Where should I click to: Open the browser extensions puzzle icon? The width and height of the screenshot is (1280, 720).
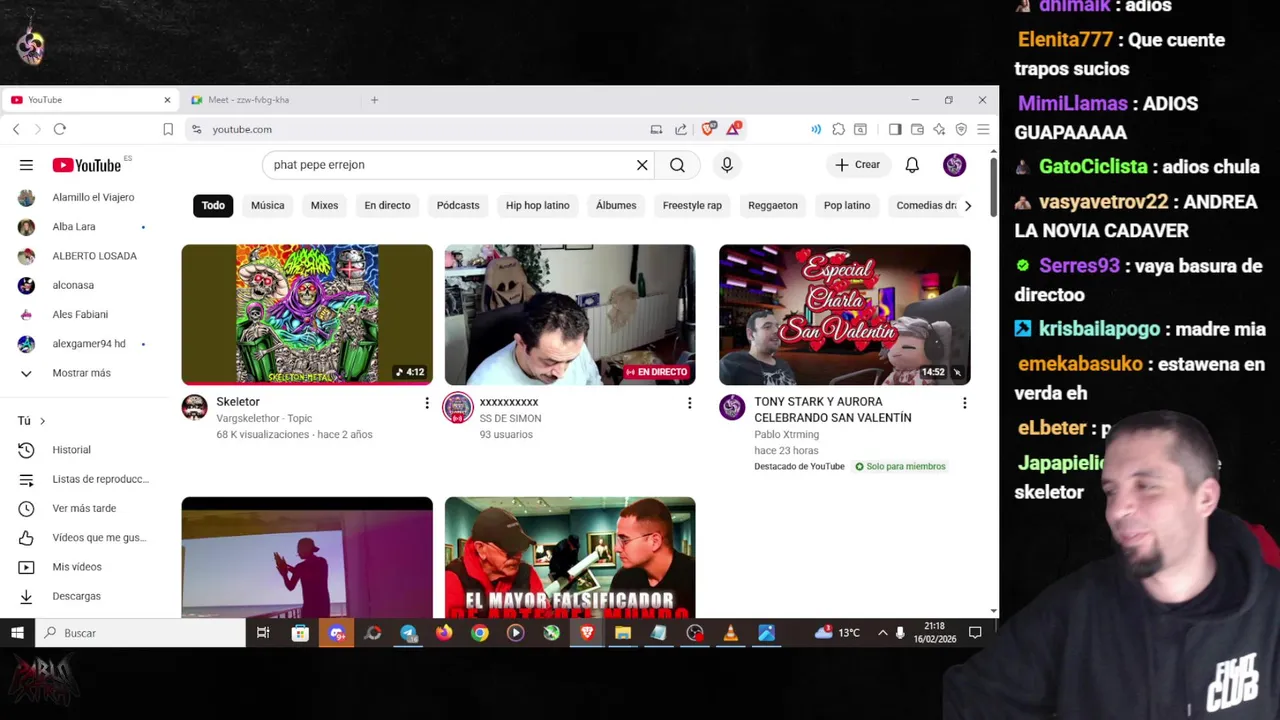tap(838, 129)
